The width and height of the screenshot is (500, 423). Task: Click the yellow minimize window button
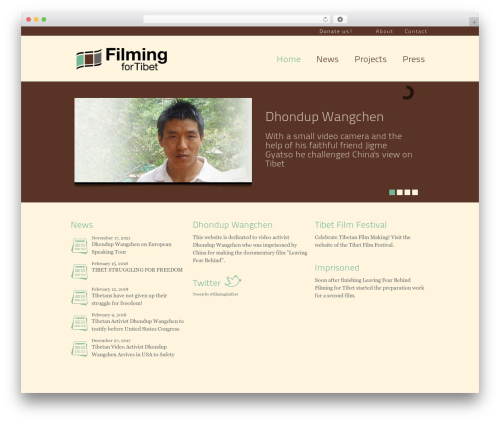pyautogui.click(x=36, y=19)
